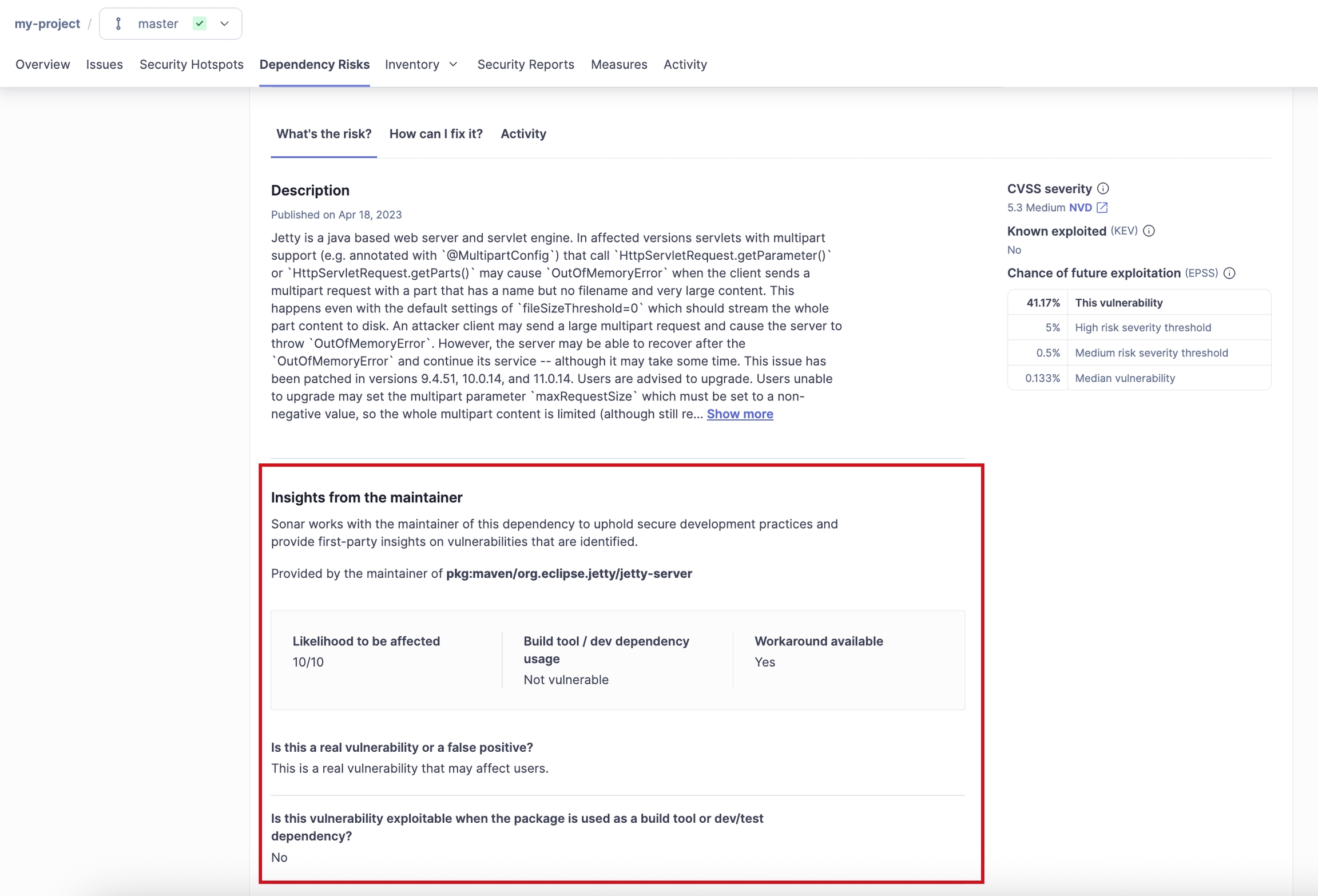Viewport: 1318px width, 896px height.
Task: Follow the NVD link next to 5.3 Medium
Action: [1082, 208]
